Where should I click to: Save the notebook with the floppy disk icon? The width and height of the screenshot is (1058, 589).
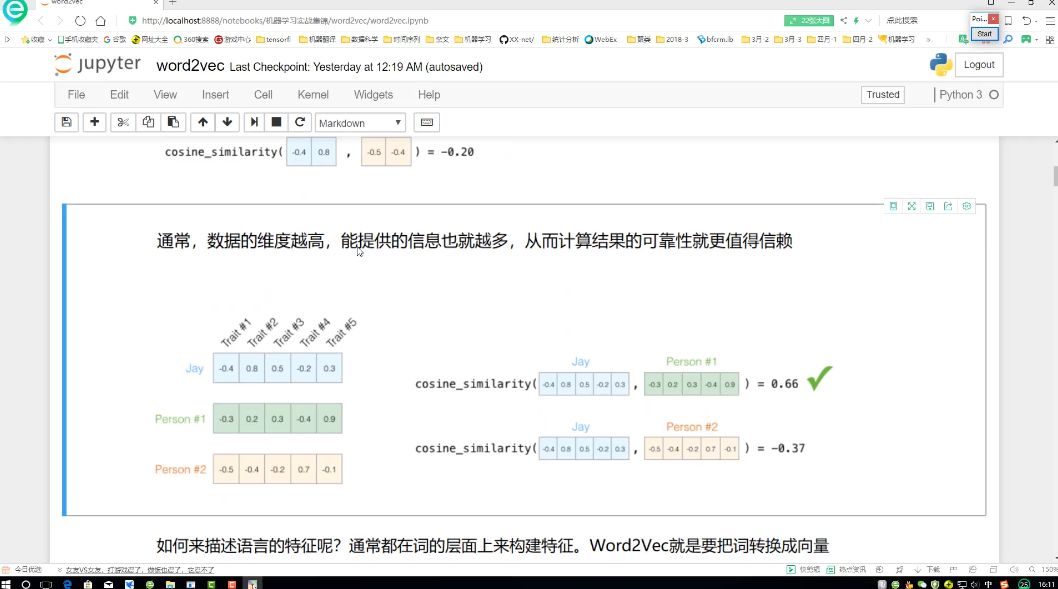pos(64,121)
